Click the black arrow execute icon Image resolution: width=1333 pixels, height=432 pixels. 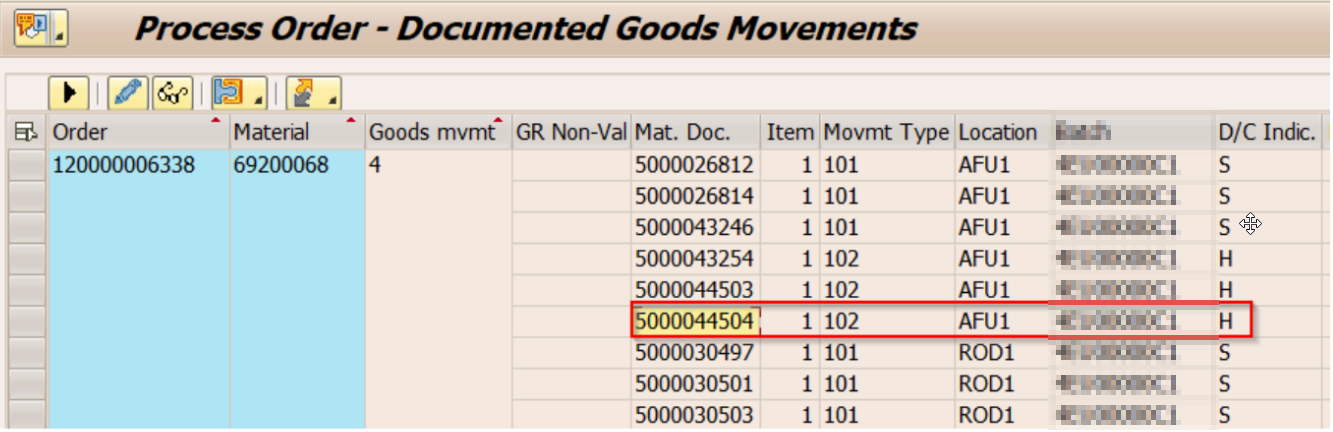69,93
